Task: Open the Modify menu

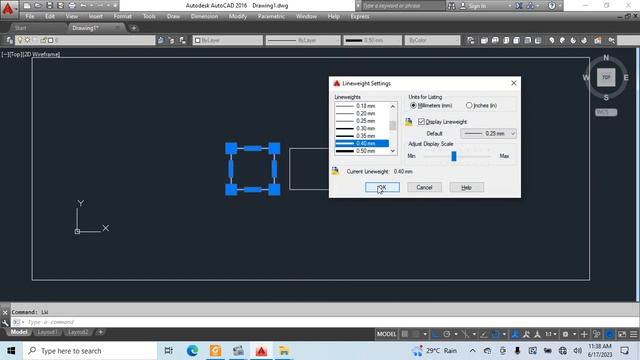Action: pos(238,16)
